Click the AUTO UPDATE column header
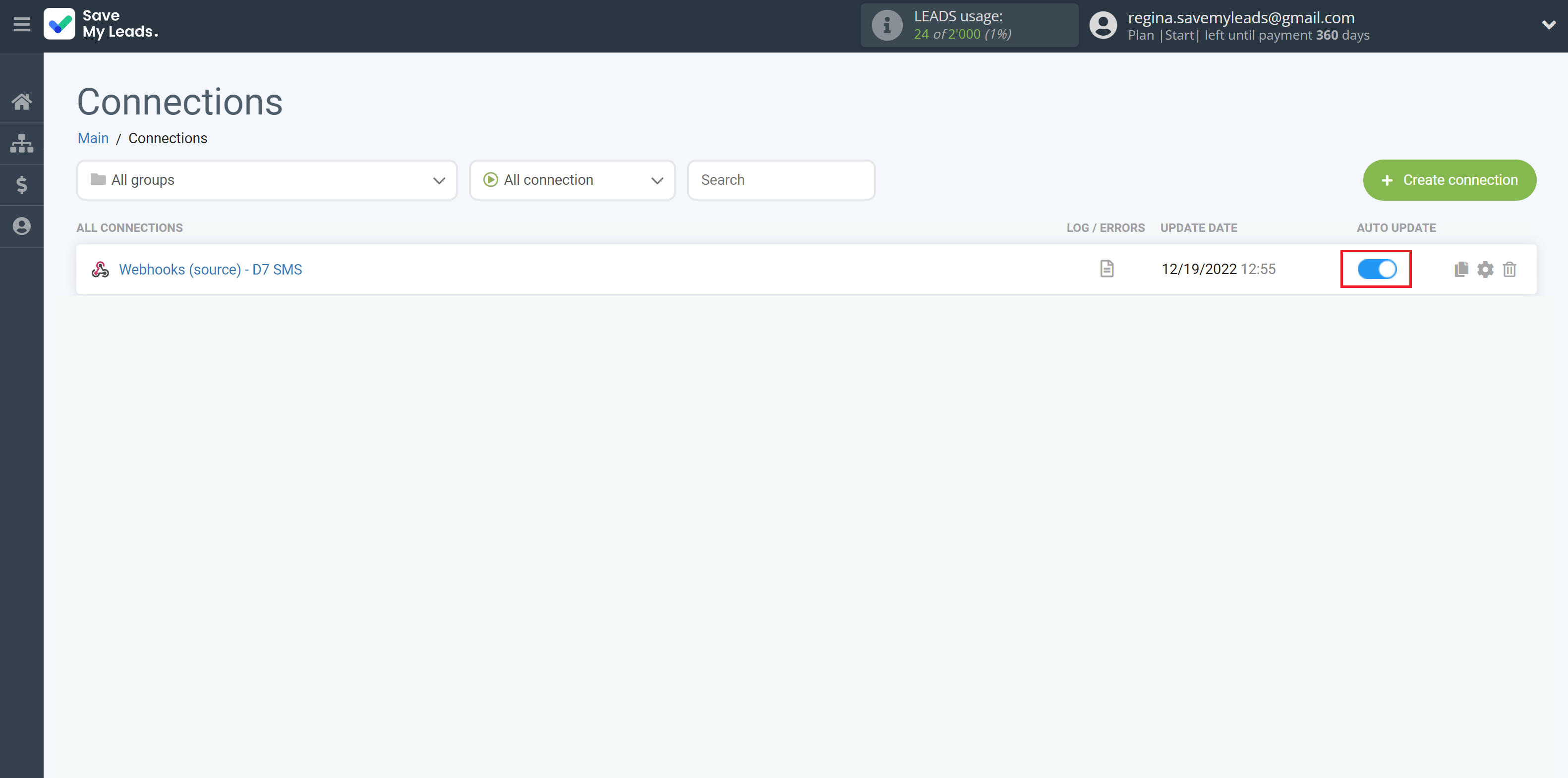The height and width of the screenshot is (778, 1568). tap(1396, 228)
